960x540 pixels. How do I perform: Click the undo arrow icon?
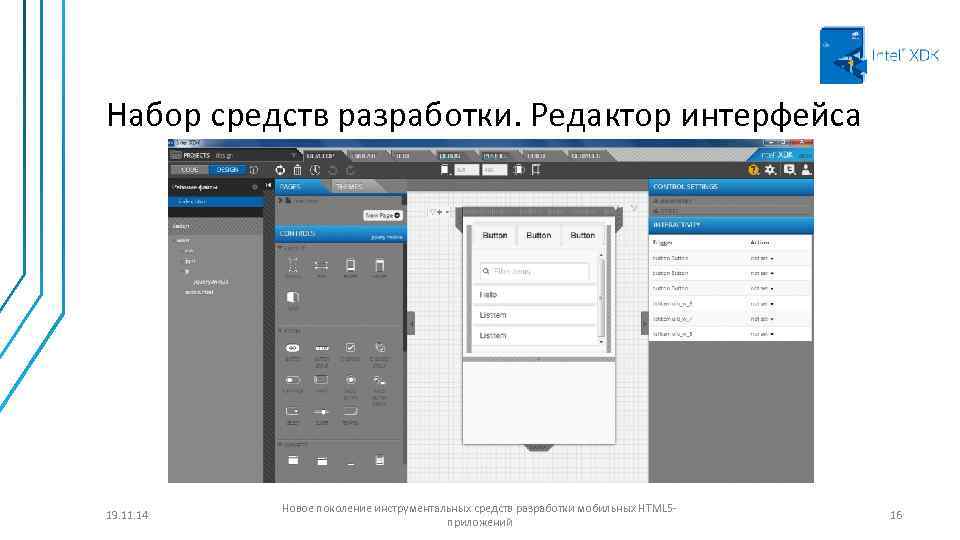332,170
